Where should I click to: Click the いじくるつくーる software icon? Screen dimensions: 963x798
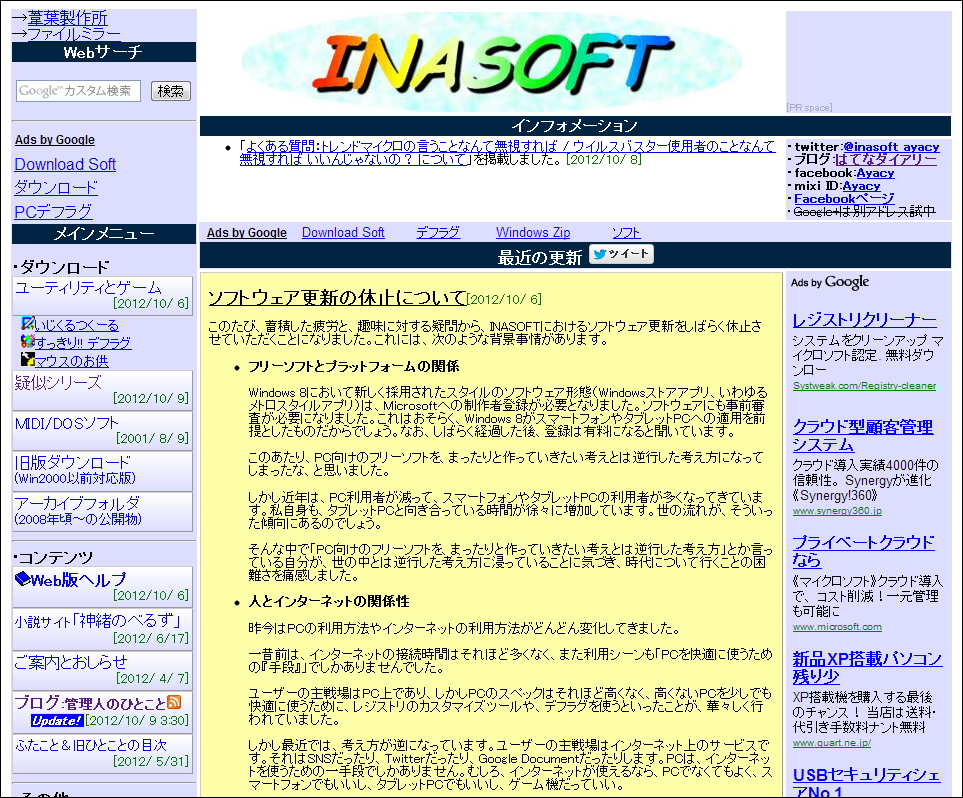pos(27,324)
